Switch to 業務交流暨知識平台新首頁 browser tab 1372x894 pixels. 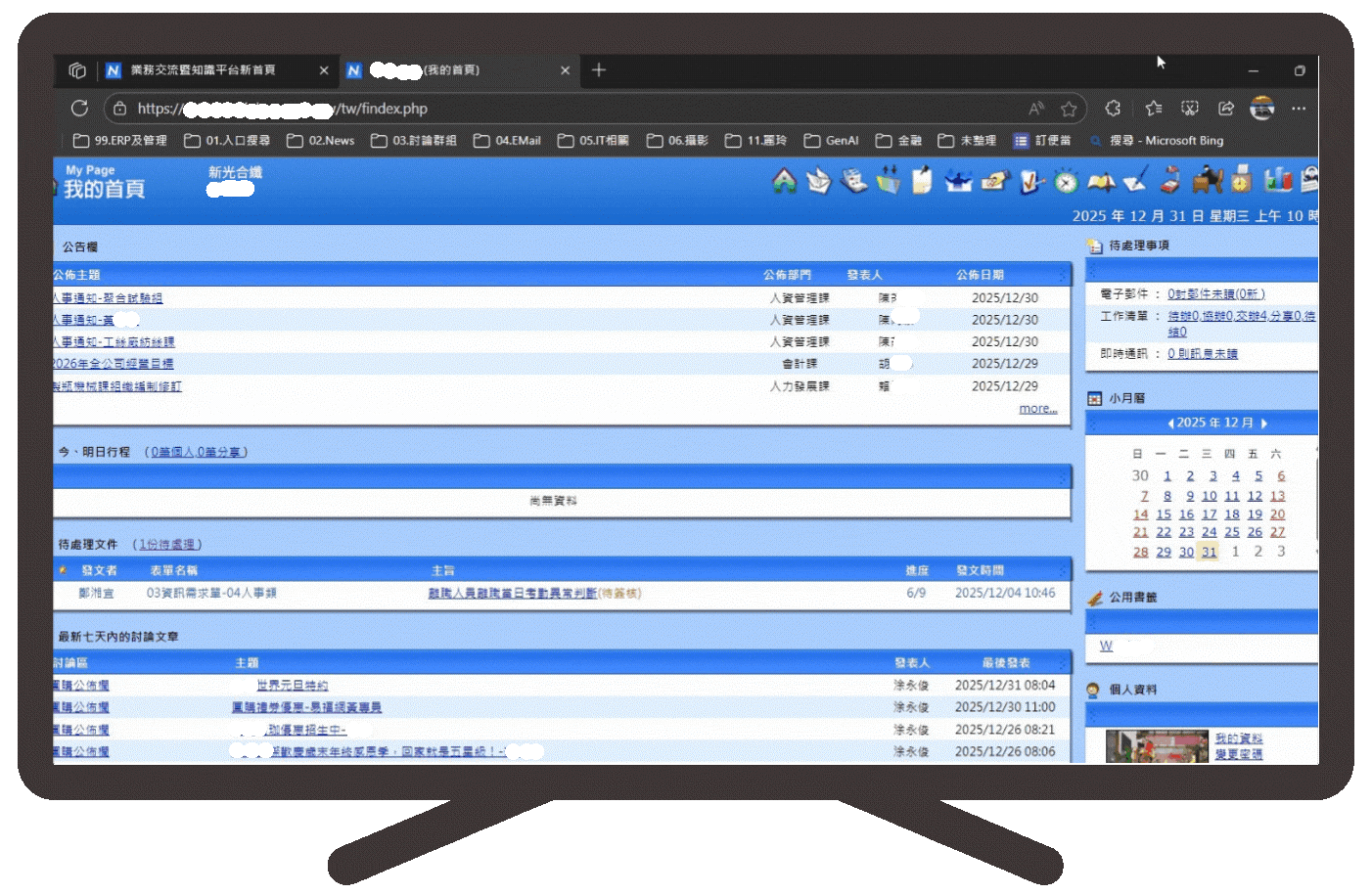click(204, 70)
